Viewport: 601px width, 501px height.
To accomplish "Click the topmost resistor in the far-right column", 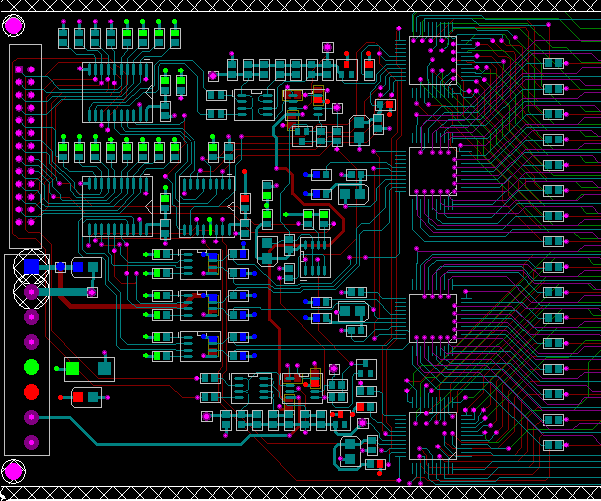I will click(x=553, y=63).
